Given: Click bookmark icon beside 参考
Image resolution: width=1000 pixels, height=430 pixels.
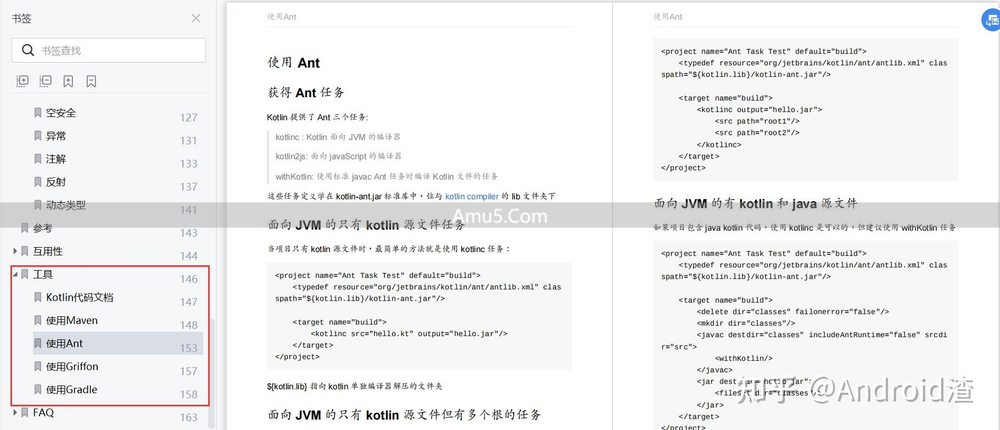Looking at the screenshot, I should pos(25,228).
